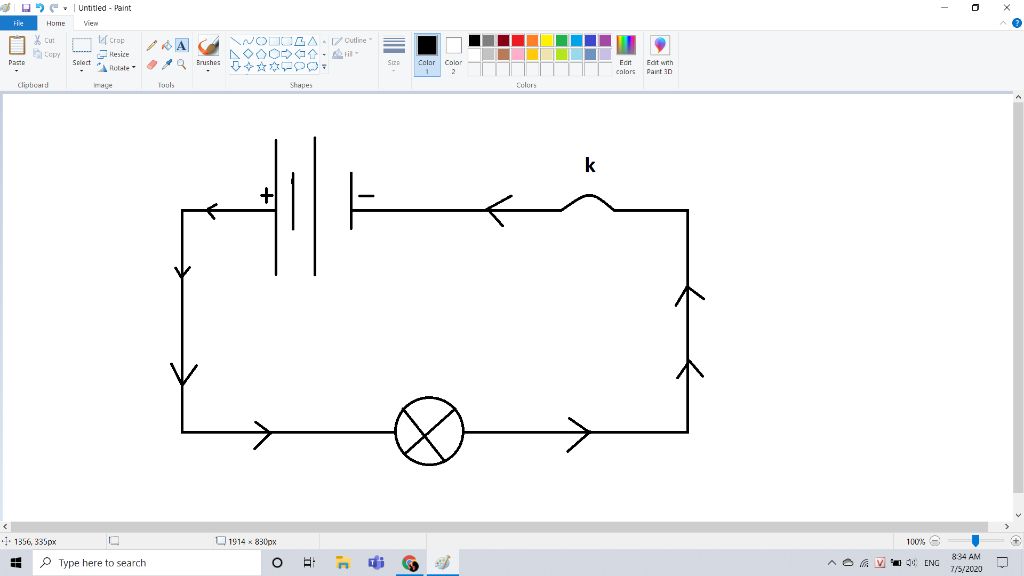Click the horizontal scrollbar right arrow
Viewport: 1024px width, 576px height.
point(1007,526)
